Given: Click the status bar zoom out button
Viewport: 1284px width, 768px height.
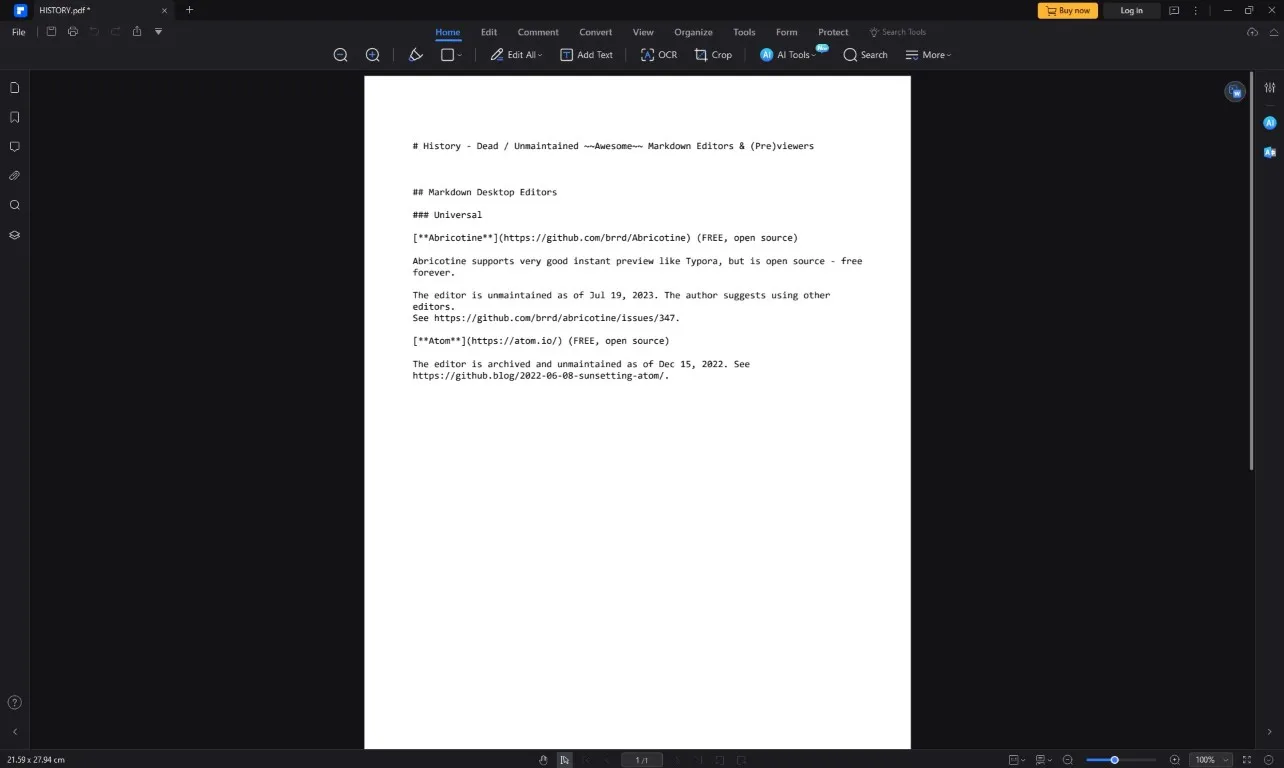Looking at the screenshot, I should coord(1068,760).
